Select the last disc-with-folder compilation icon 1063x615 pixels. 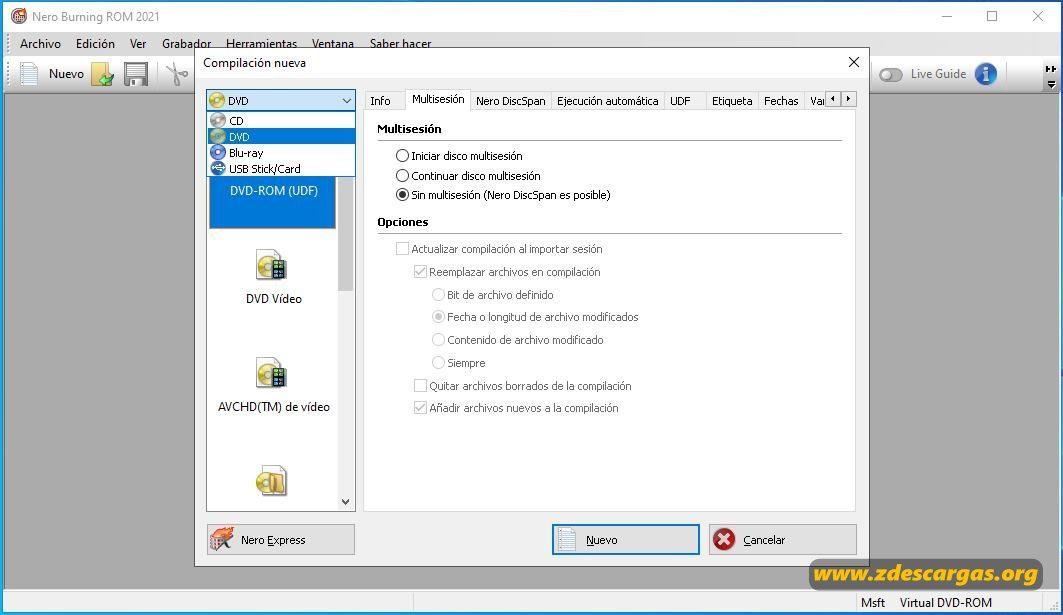(x=272, y=481)
